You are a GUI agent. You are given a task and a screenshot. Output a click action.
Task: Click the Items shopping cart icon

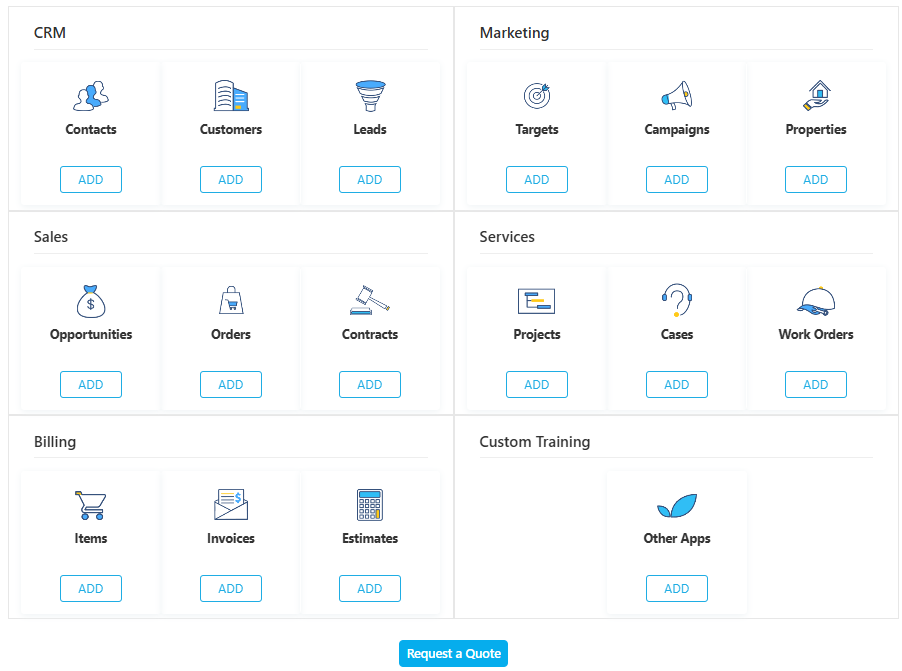pos(91,505)
